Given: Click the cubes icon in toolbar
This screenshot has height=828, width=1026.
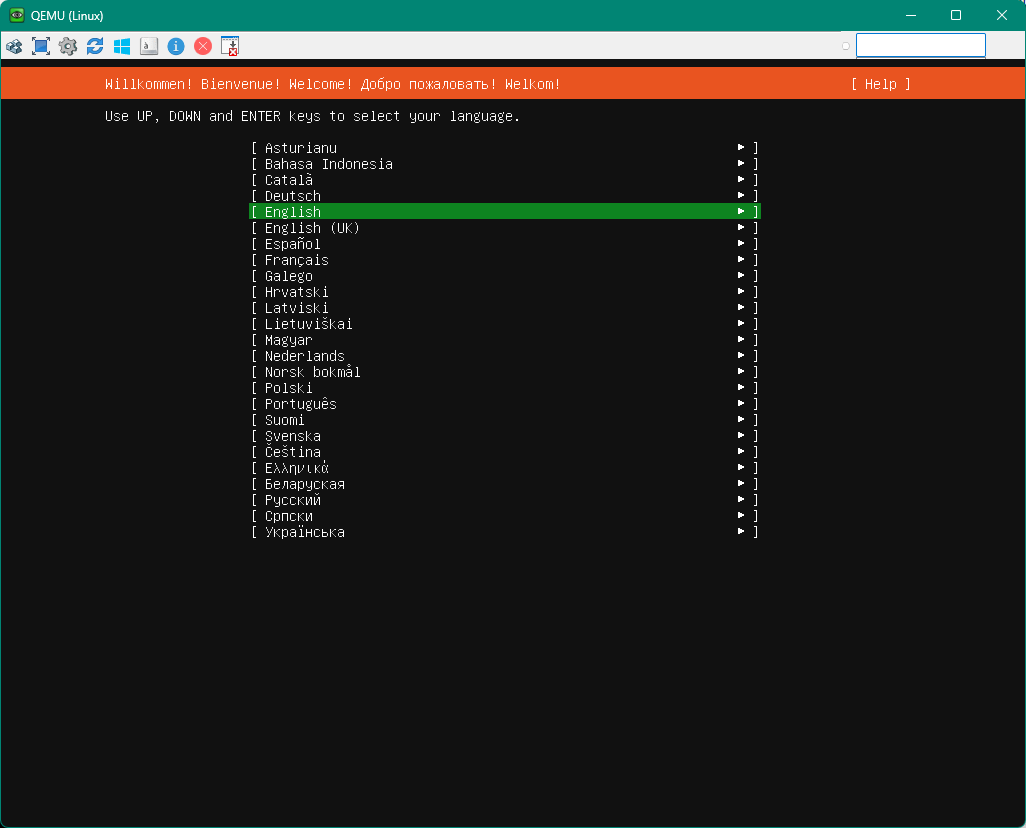Looking at the screenshot, I should coord(14,46).
